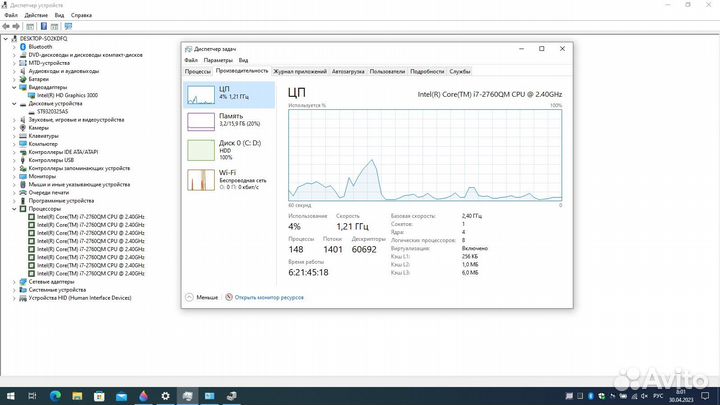Open Settings gear on taskbar

click(x=165, y=396)
